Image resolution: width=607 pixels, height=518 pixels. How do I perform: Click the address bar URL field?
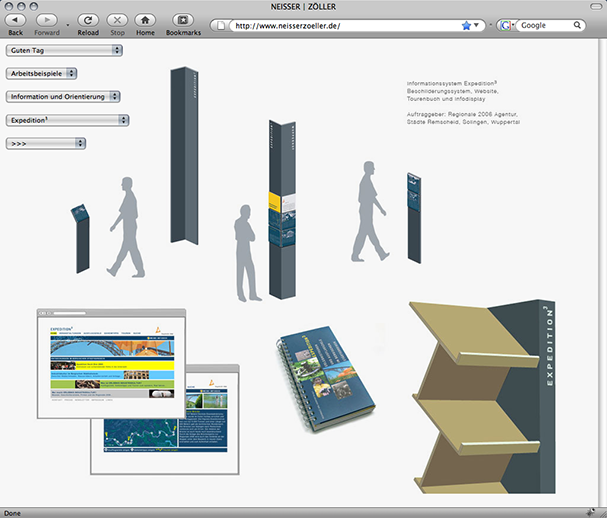point(340,25)
